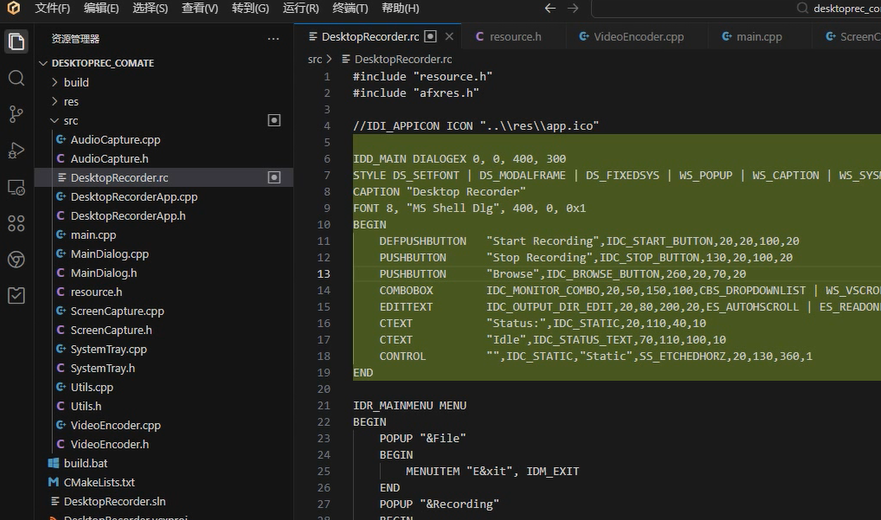Image resolution: width=881 pixels, height=520 pixels.
Task: Open the Explorer view in activity bar
Action: tap(16, 42)
